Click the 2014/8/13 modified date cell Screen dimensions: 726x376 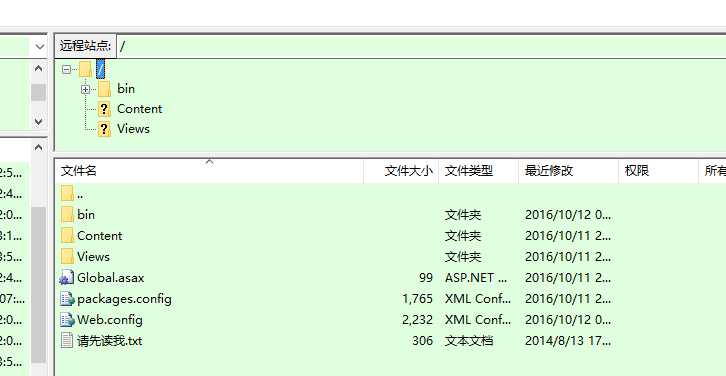(568, 341)
